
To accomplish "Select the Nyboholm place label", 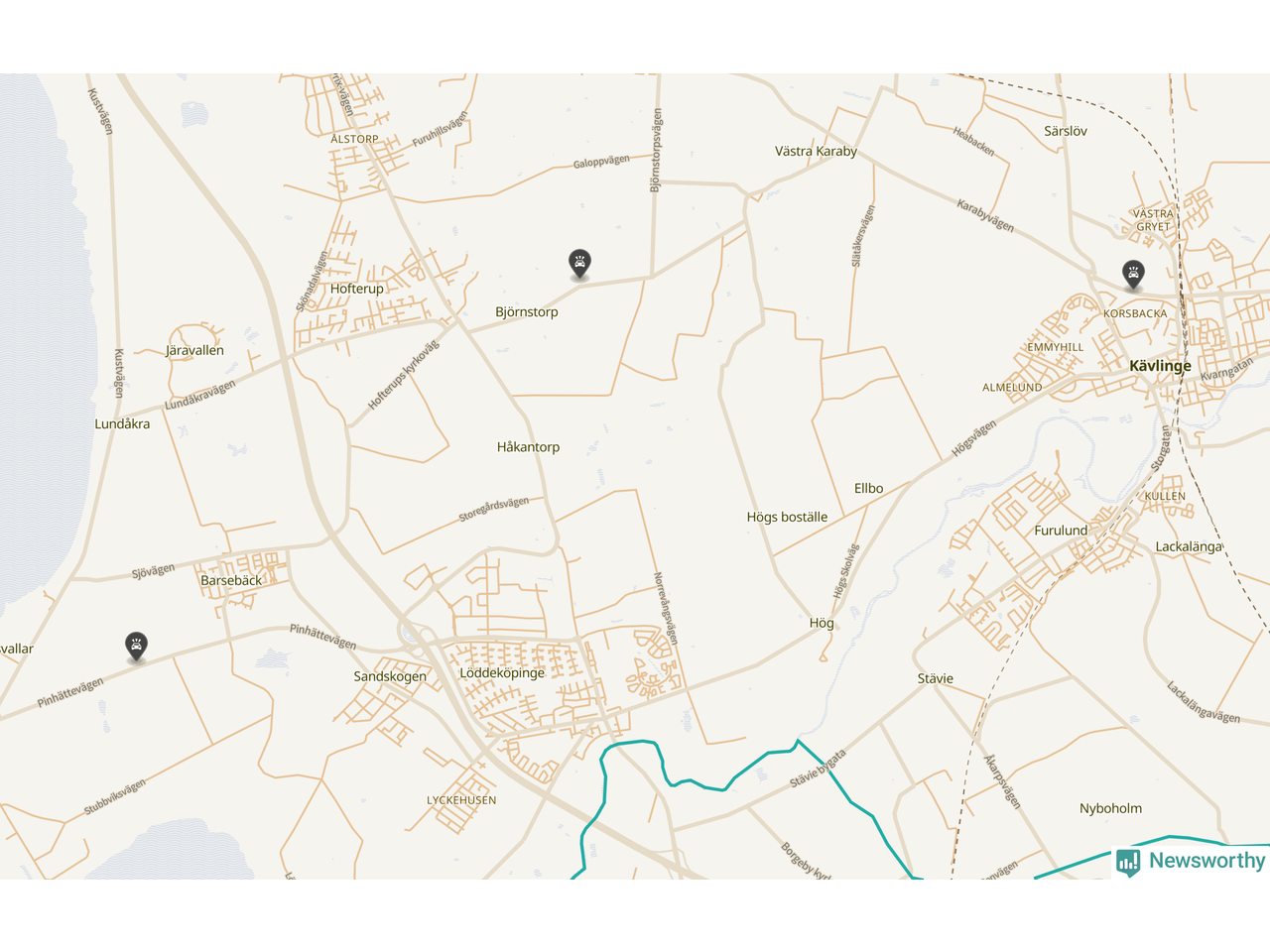I will point(1110,809).
